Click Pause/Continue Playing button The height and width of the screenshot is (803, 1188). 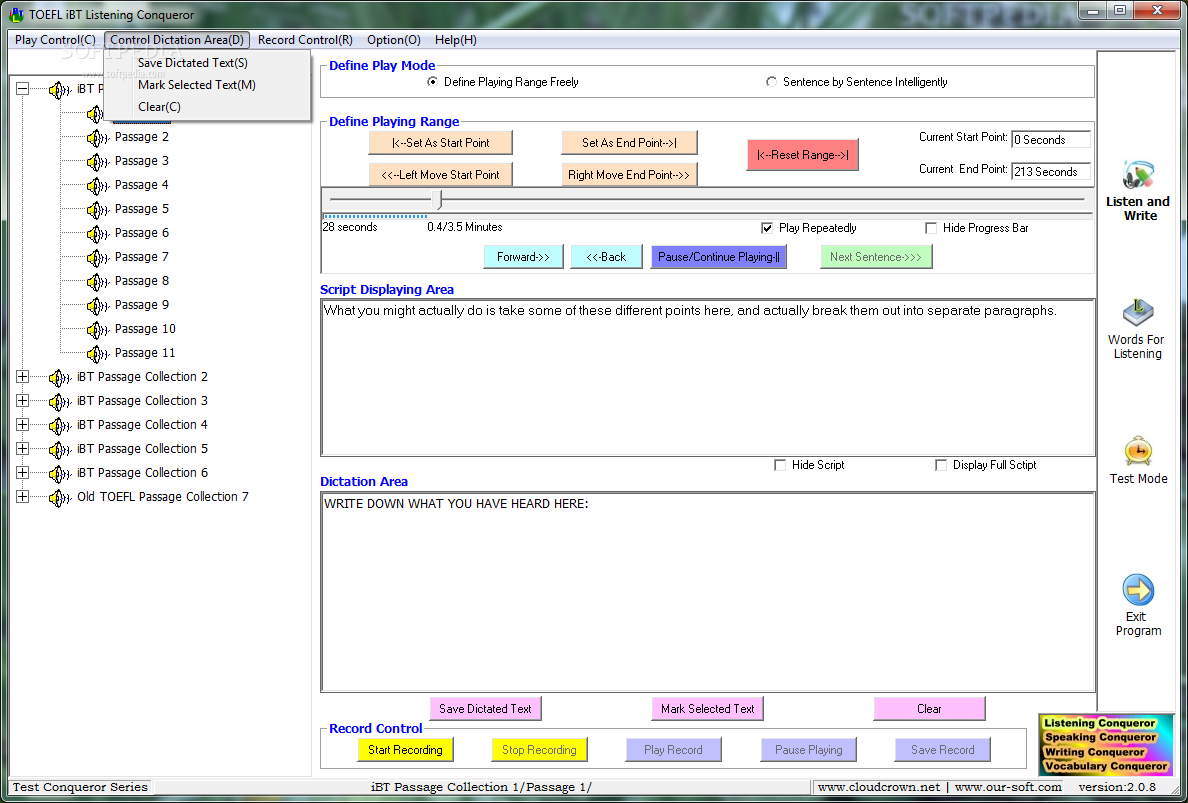718,257
